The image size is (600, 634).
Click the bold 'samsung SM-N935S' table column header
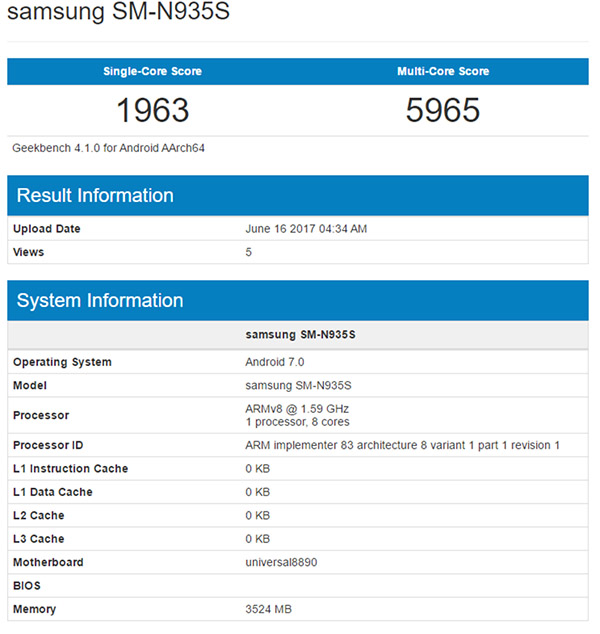(x=300, y=335)
